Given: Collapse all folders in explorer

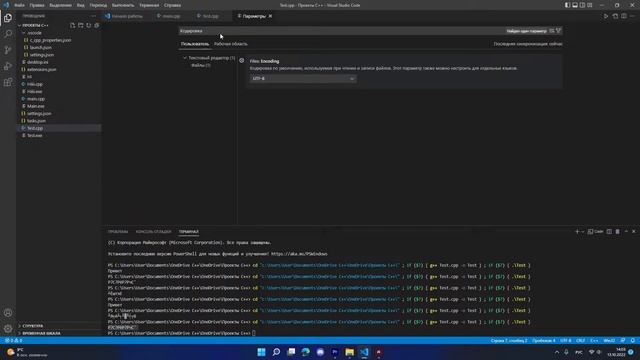Looking at the screenshot, I should pos(97,25).
